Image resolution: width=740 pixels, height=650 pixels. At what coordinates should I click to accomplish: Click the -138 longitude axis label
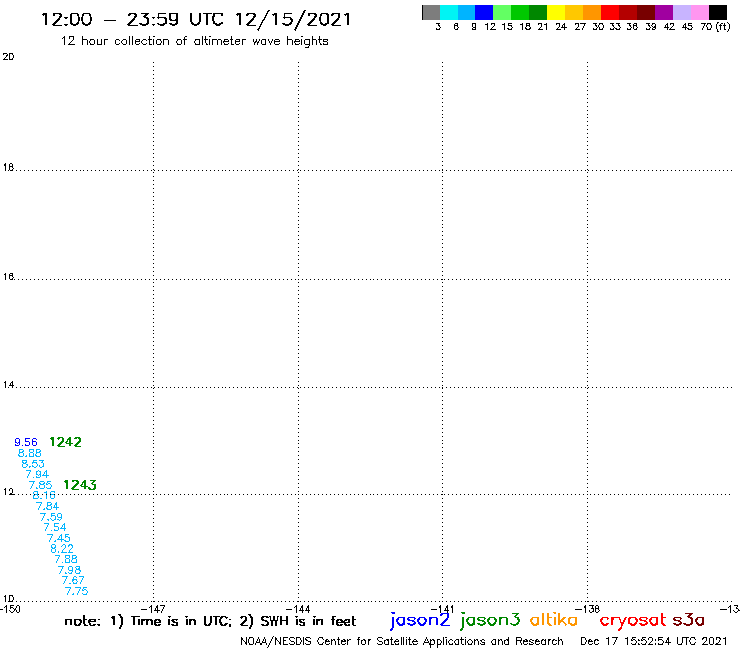coord(588,609)
